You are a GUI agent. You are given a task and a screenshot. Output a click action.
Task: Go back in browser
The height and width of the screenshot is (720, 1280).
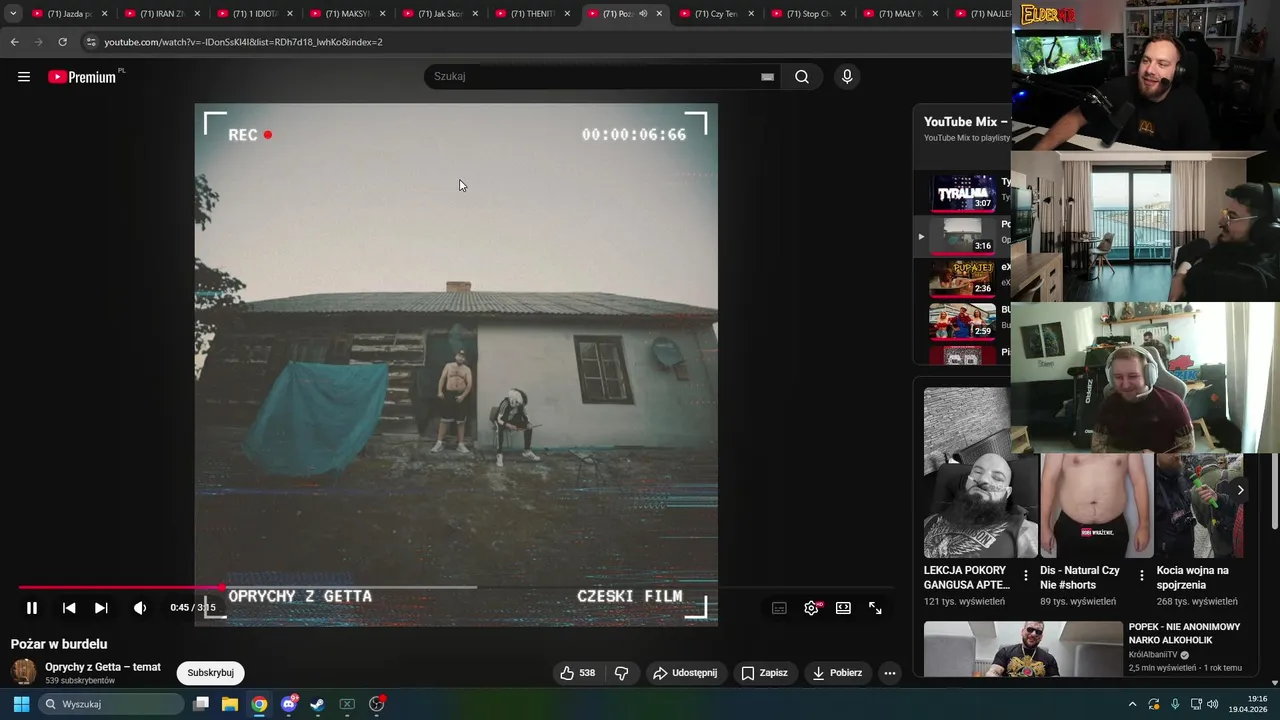coord(14,42)
